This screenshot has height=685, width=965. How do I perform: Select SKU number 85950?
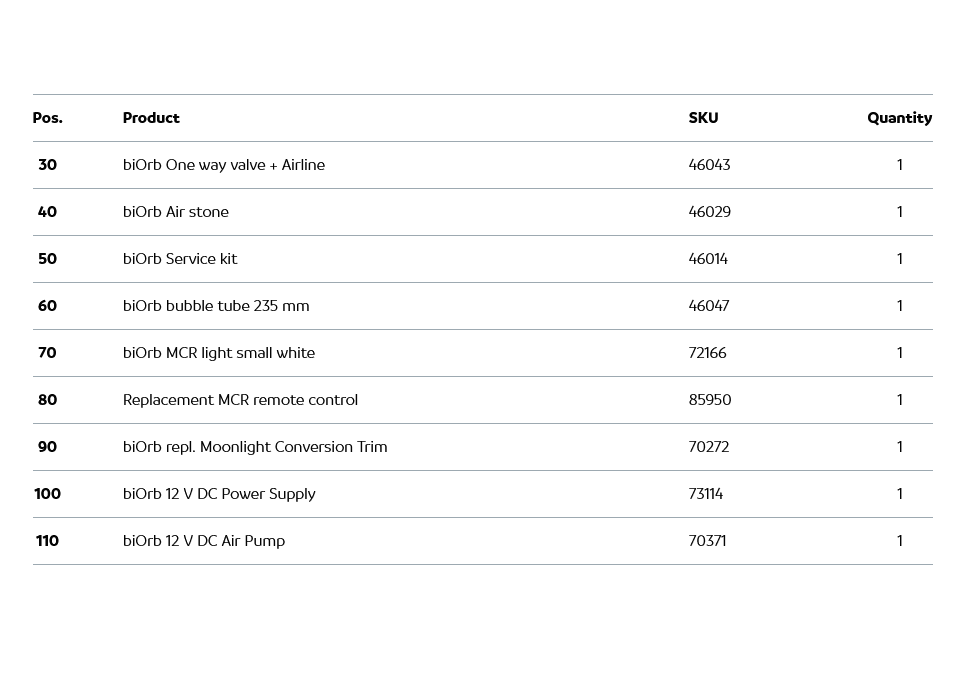click(710, 400)
